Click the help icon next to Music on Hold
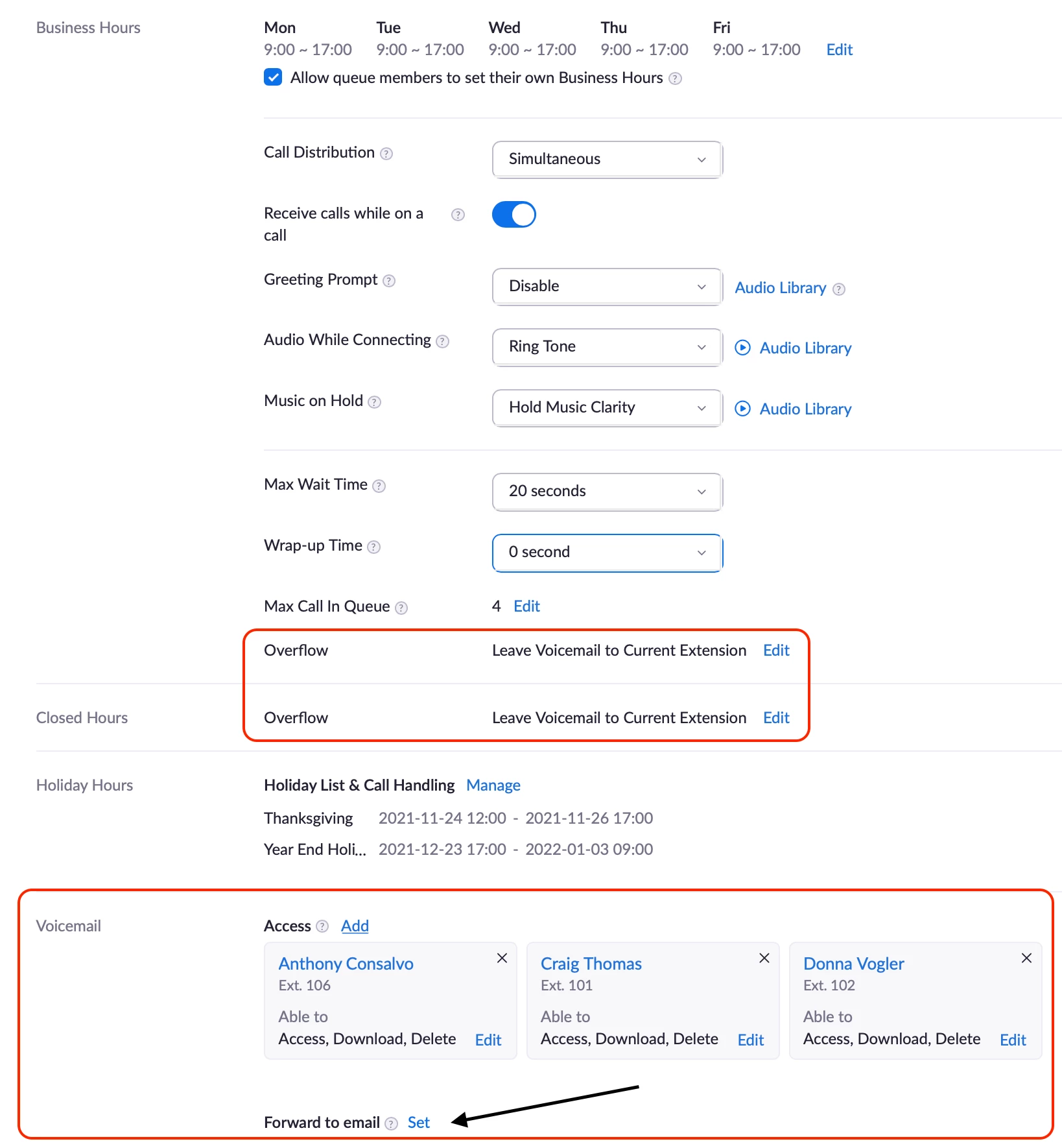Screen dimensions: 1062x1148 374,402
